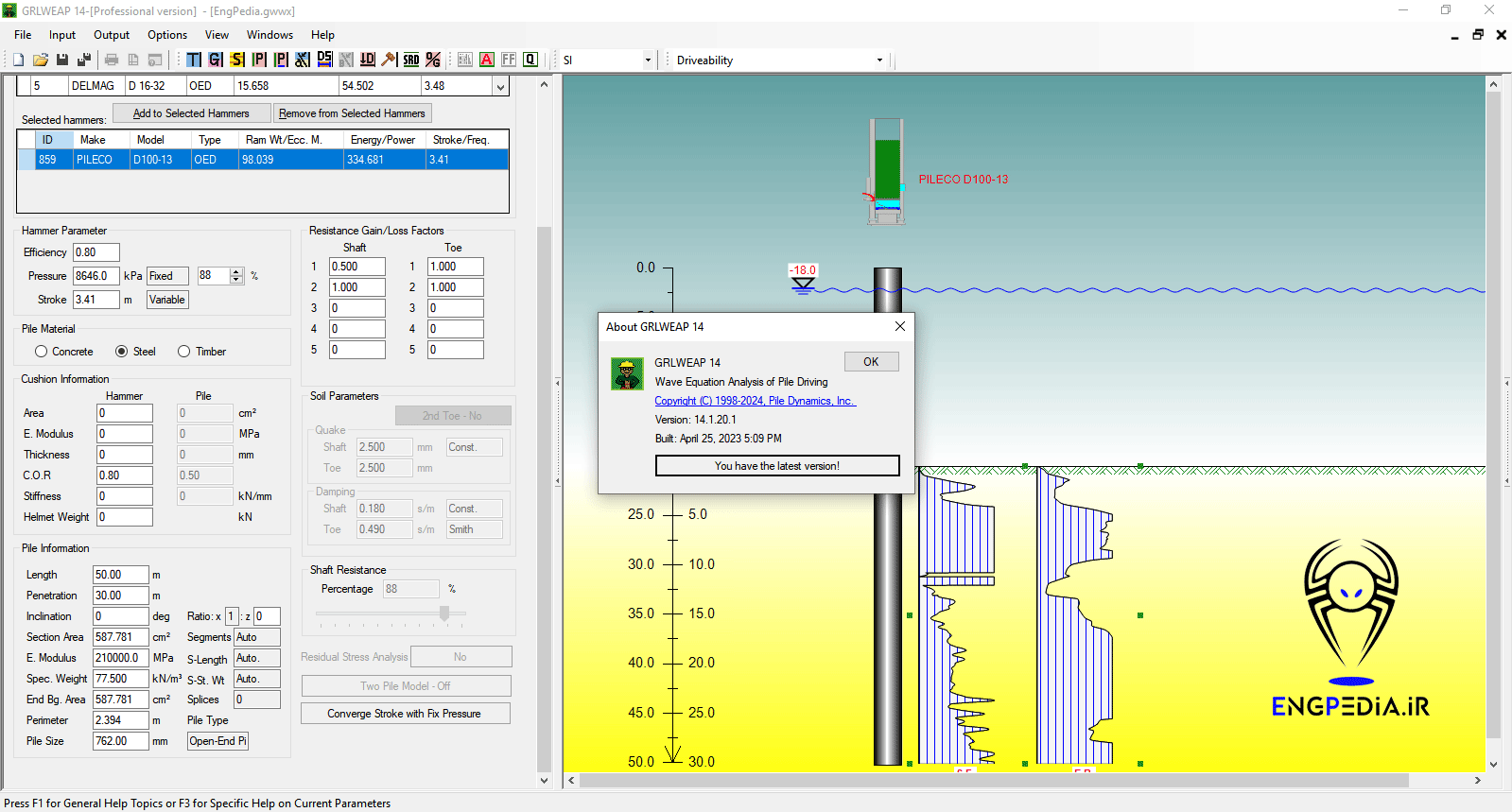Save file using the floppy disk icon
The width and height of the screenshot is (1512, 812).
click(62, 60)
